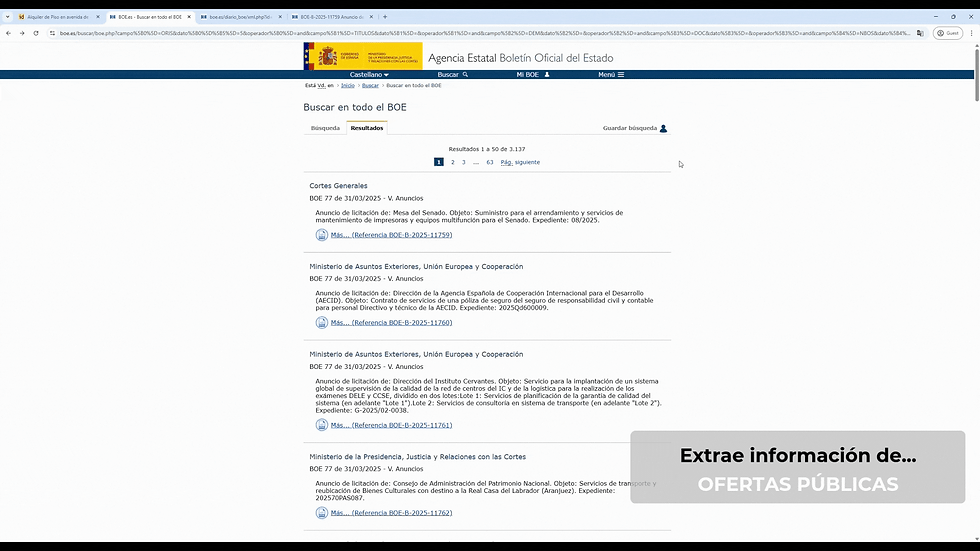Screen dimensions: 980x551
Task: Open the Menú hamburger item
Action: (611, 74)
